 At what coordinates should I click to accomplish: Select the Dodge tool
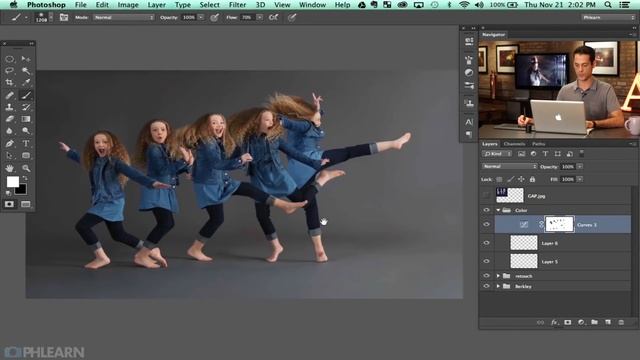coord(26,131)
